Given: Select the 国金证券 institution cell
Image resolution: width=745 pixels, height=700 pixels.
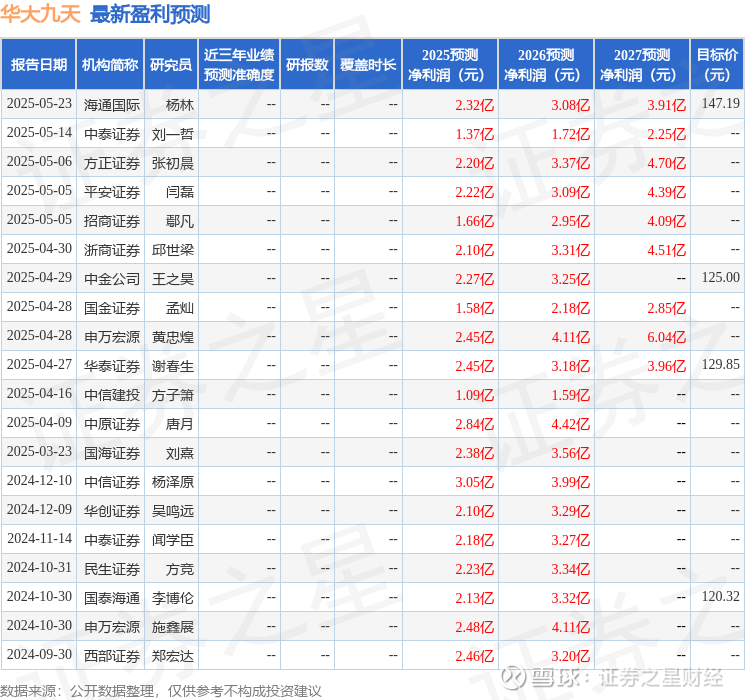Looking at the screenshot, I should click(x=112, y=308).
